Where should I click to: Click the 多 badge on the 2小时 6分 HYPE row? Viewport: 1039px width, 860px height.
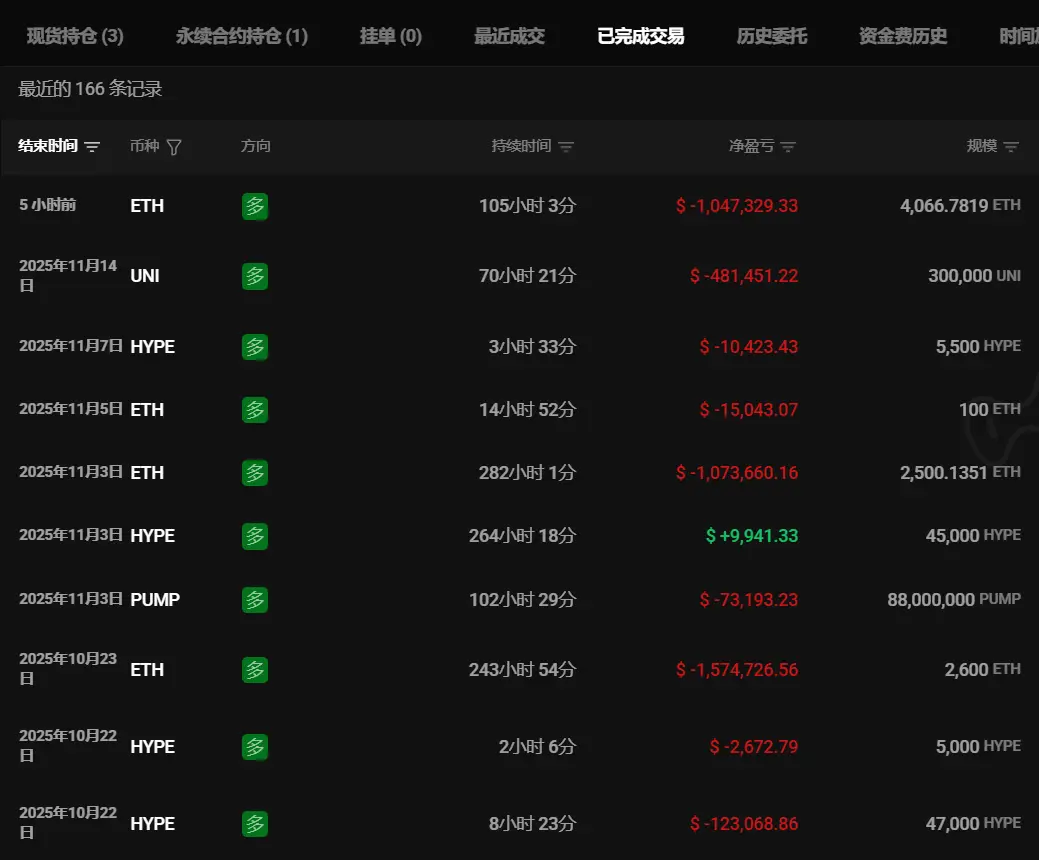pos(254,747)
